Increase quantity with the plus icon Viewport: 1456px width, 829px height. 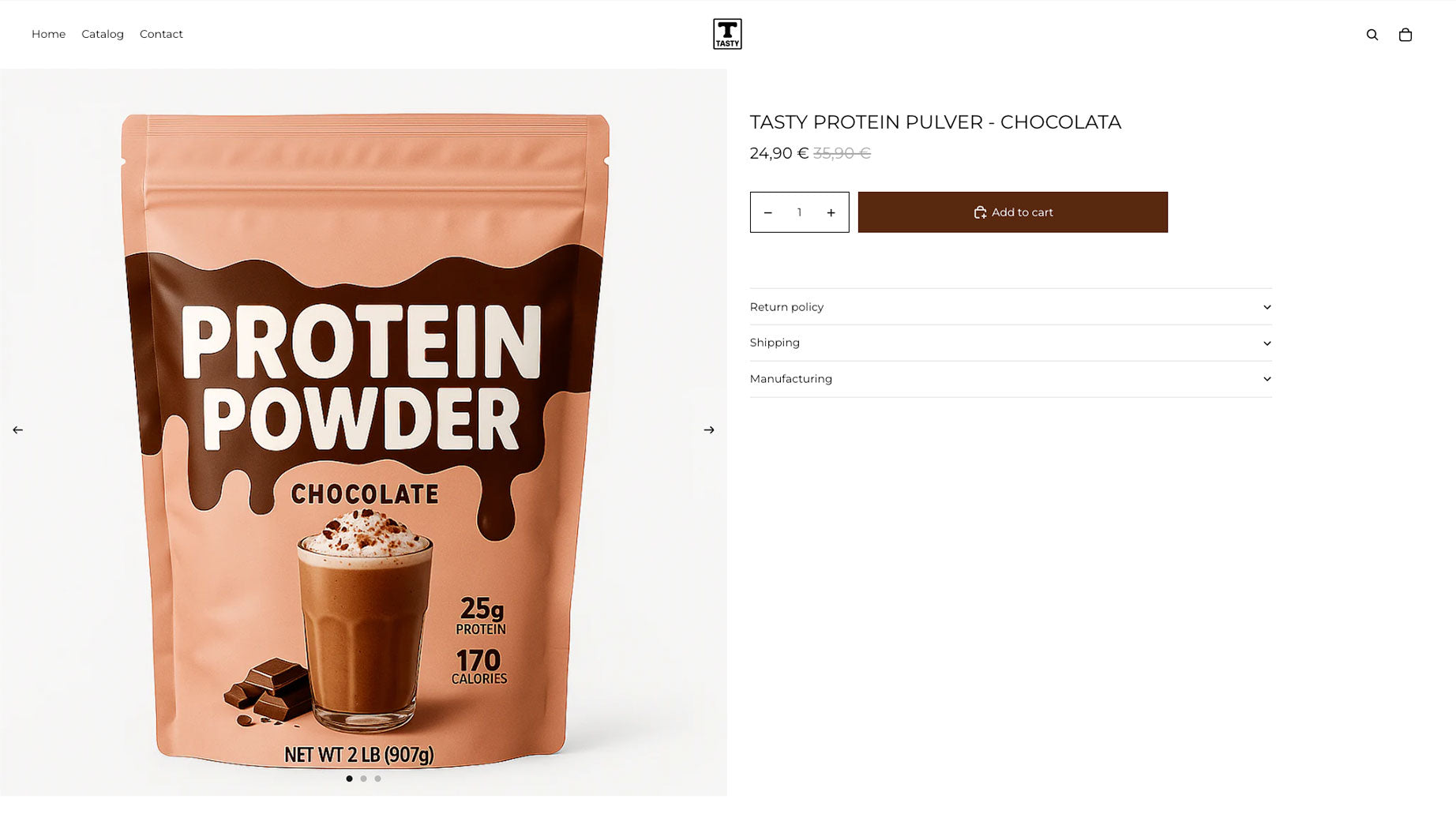(x=831, y=212)
